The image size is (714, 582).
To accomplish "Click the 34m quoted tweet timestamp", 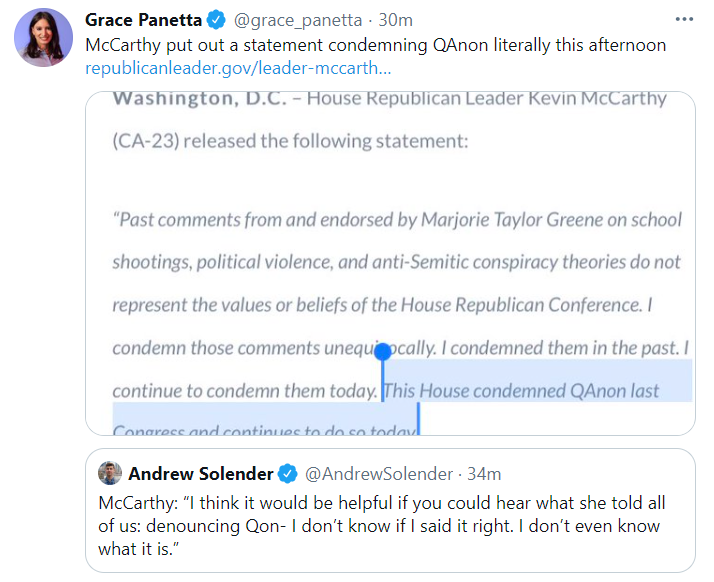I will (x=484, y=473).
